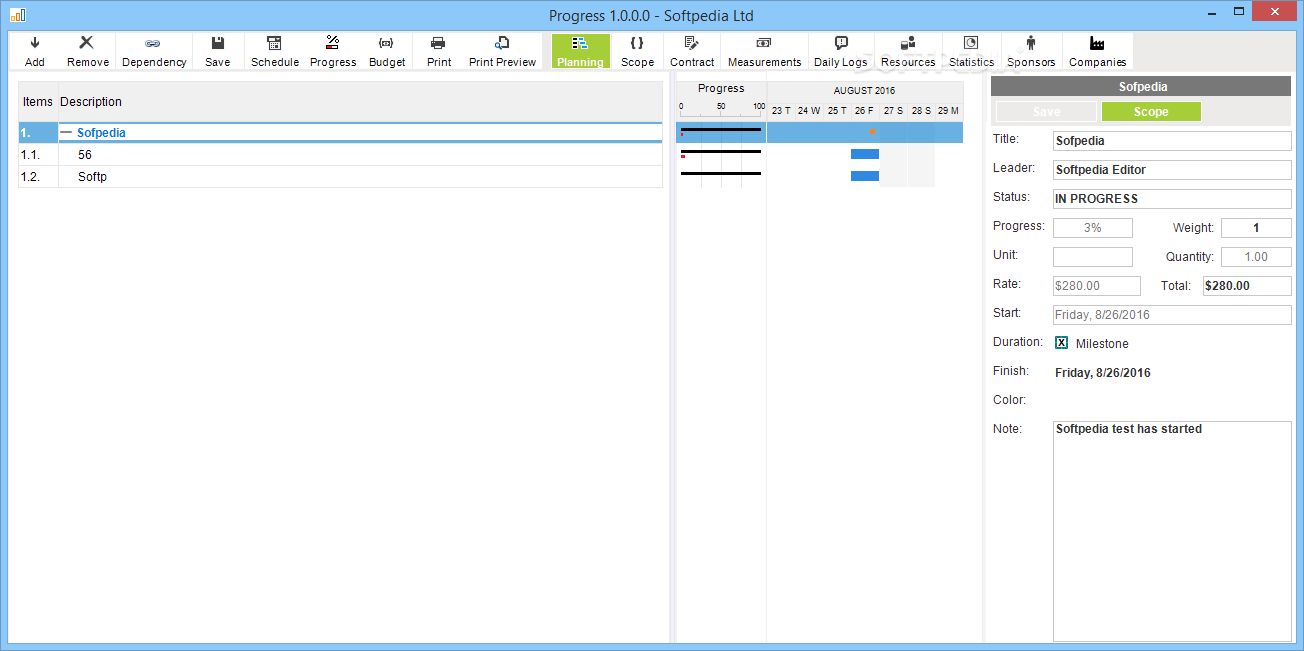The height and width of the screenshot is (651, 1304).
Task: Click the disabled Save button in details panel
Action: click(x=1046, y=112)
